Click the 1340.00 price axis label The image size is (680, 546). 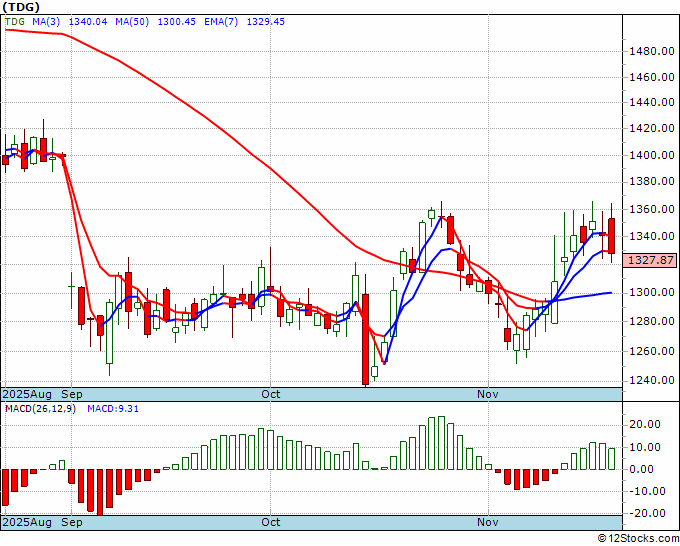(x=652, y=236)
